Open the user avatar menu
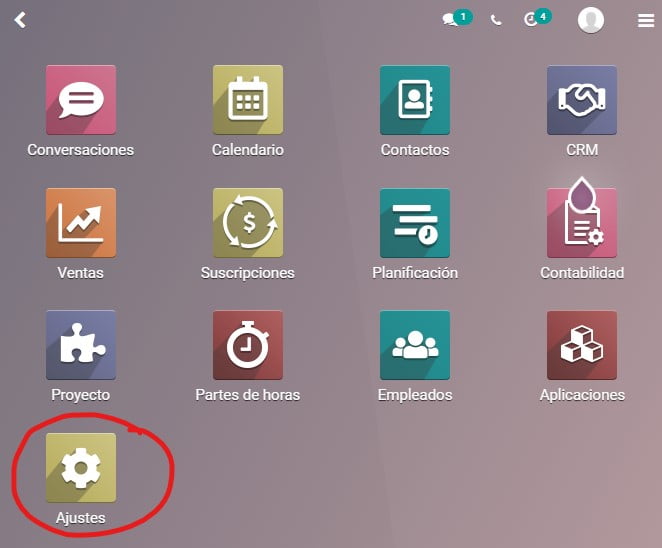This screenshot has height=548, width=662. coord(591,20)
